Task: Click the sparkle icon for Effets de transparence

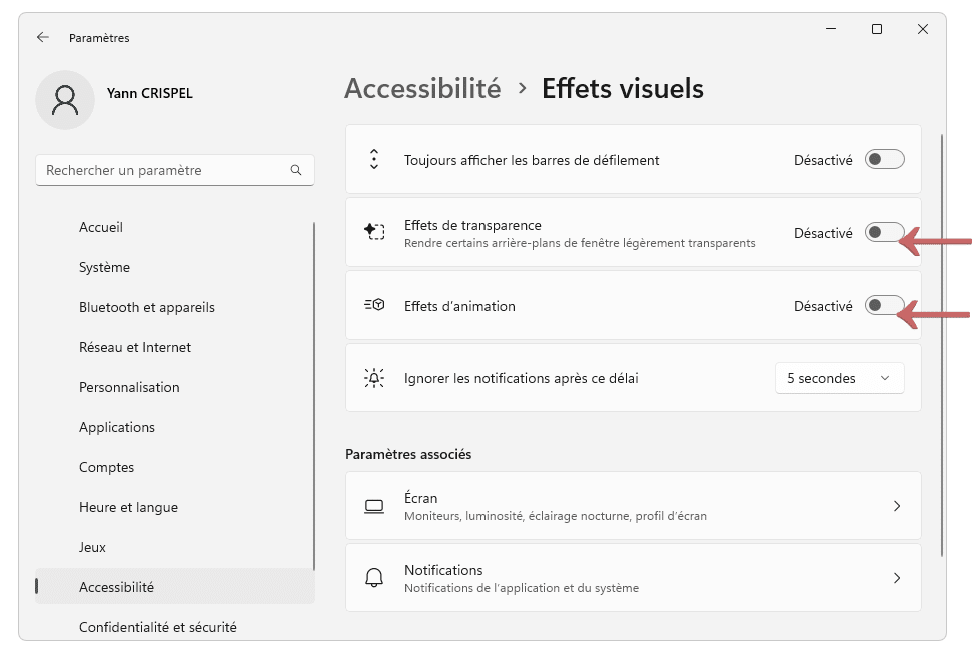Action: pos(374,232)
